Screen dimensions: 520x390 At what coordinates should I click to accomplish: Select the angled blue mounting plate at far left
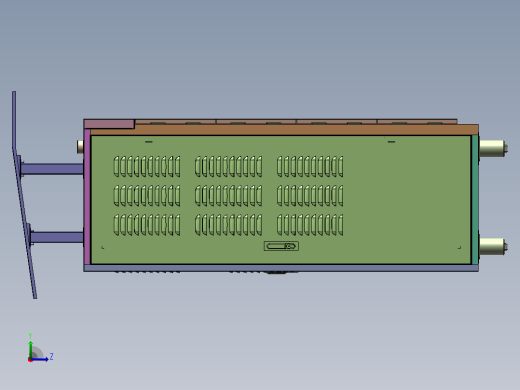pos(24,195)
